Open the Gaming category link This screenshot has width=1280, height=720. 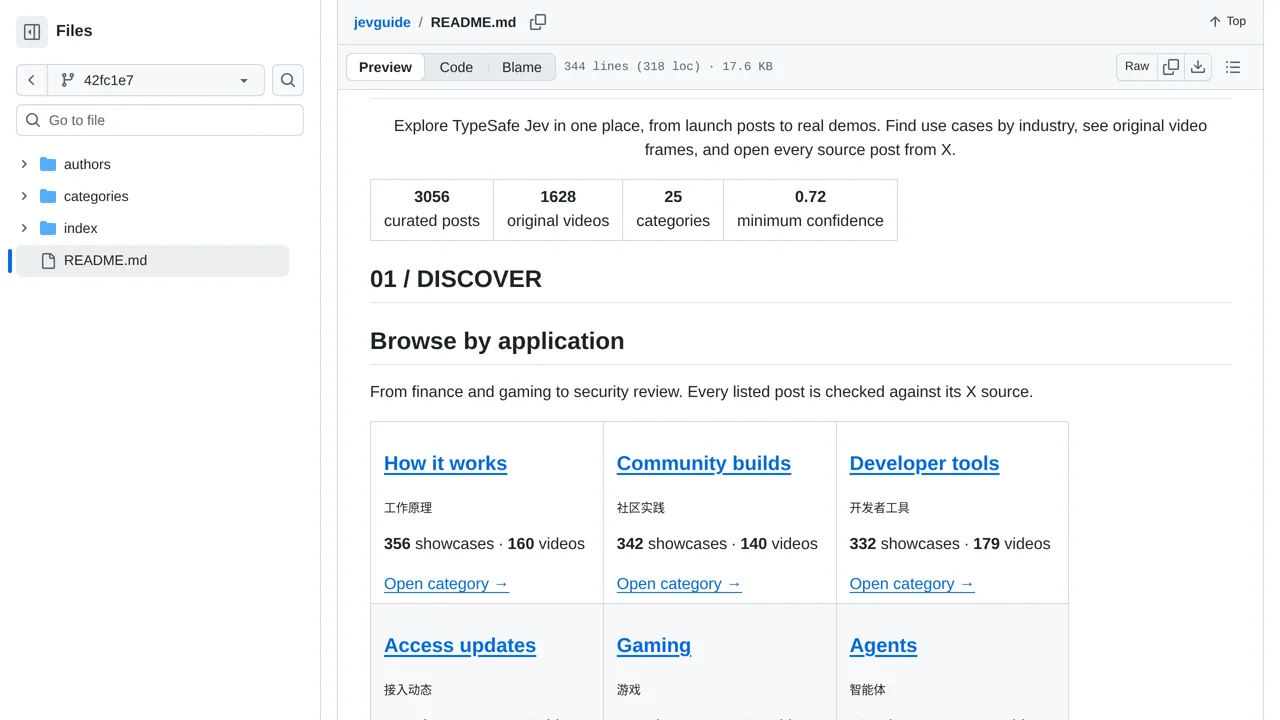point(654,645)
